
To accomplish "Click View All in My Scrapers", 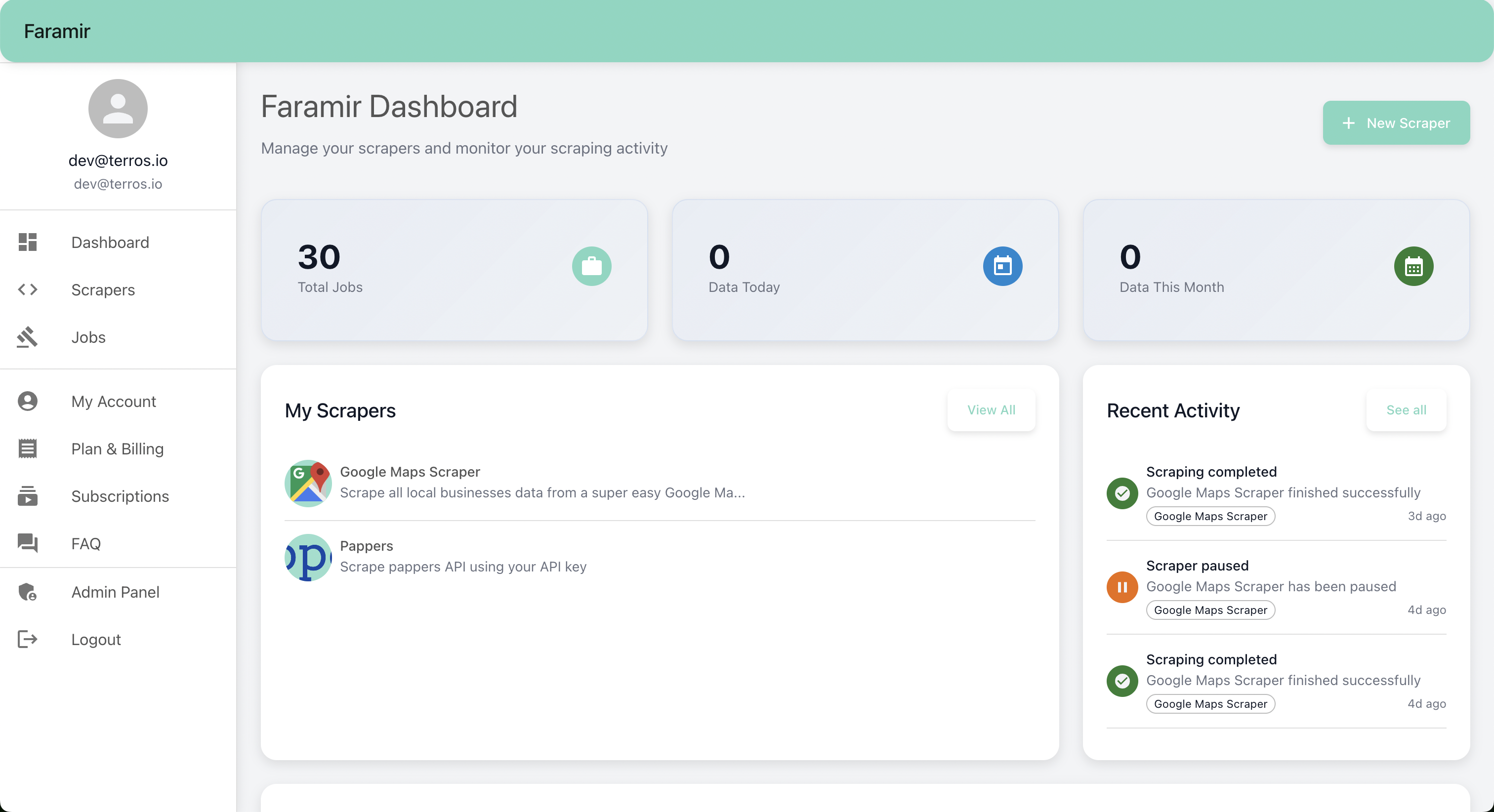I will click(x=991, y=409).
